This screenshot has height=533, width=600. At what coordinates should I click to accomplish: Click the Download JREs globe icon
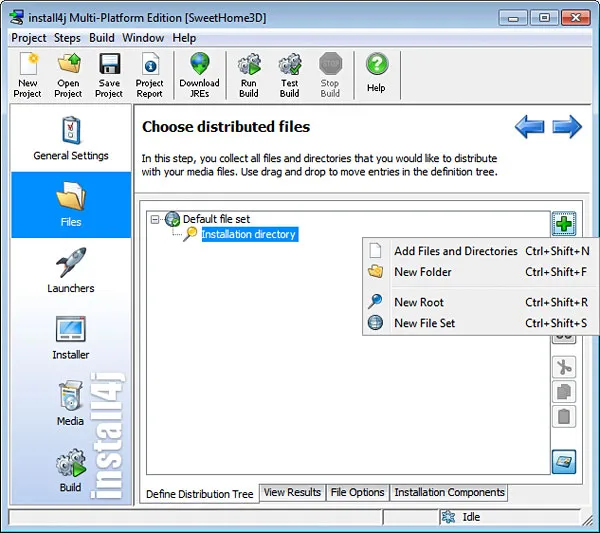click(199, 75)
